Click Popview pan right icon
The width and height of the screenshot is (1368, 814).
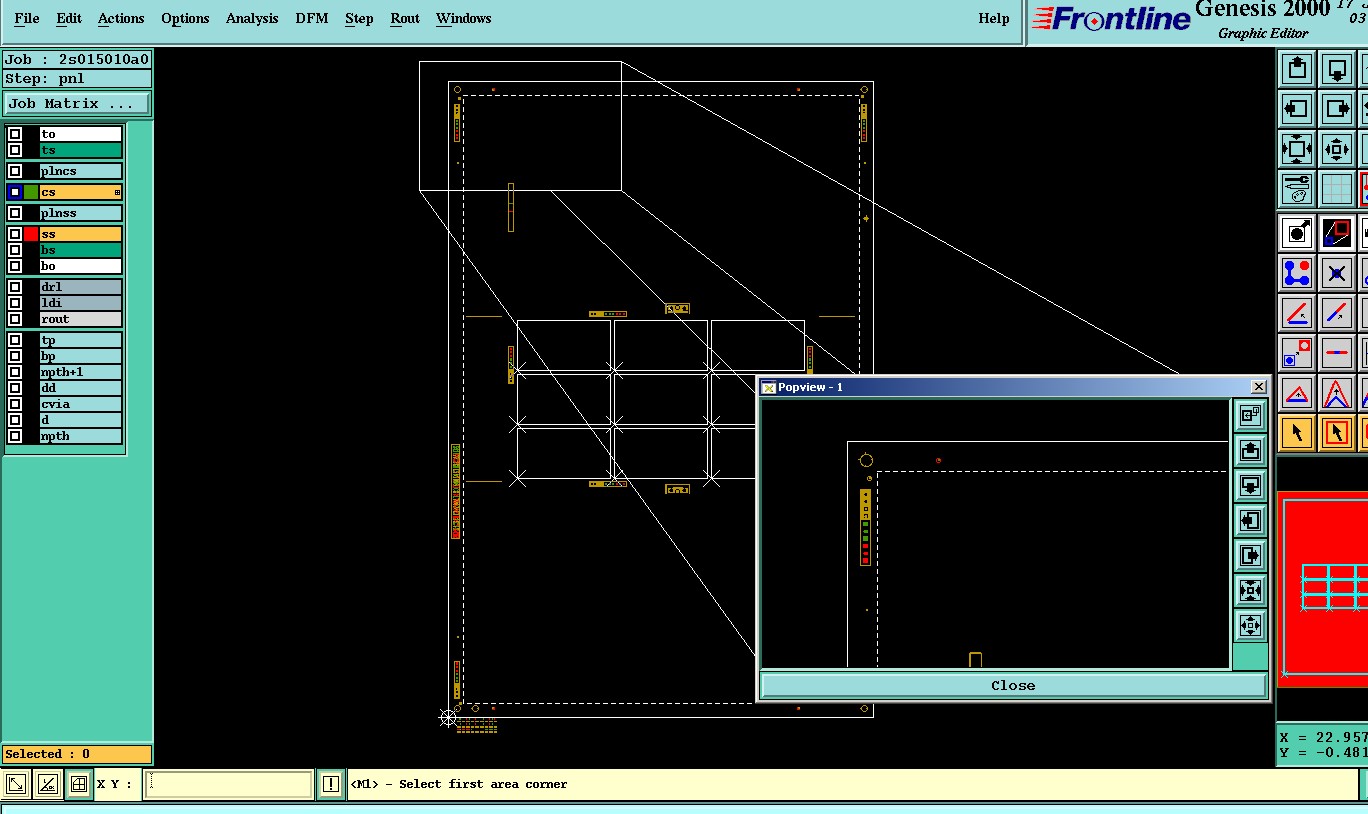tap(1250, 555)
